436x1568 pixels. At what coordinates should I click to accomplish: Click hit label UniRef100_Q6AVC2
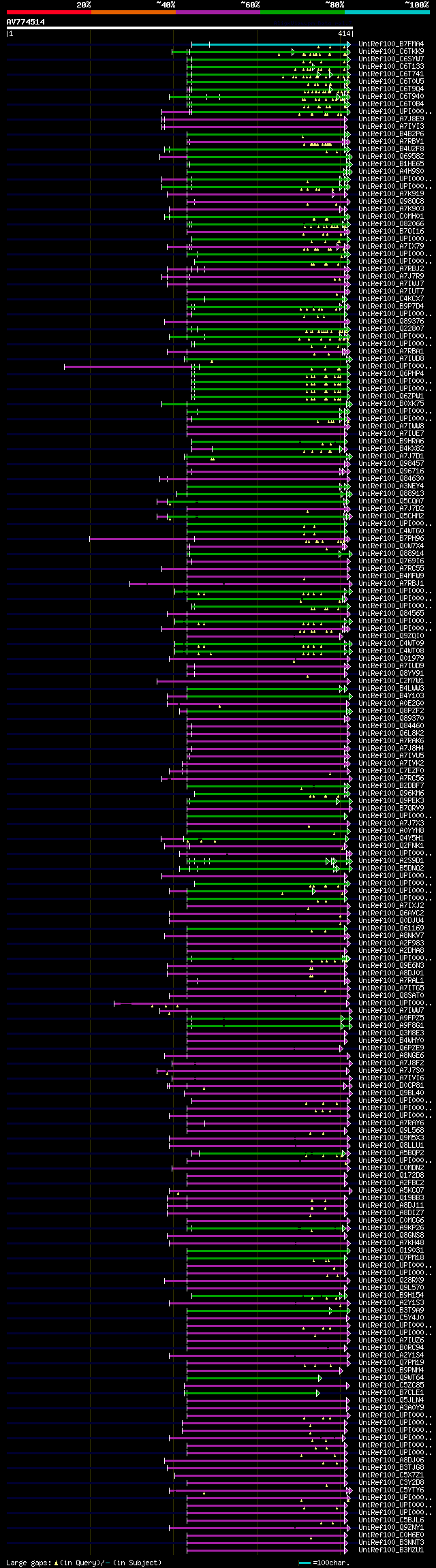pos(391,913)
